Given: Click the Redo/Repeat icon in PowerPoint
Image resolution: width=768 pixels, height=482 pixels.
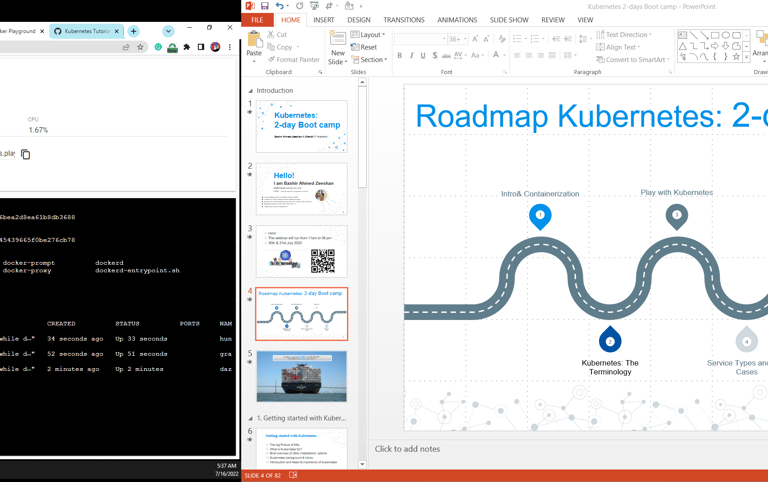Looking at the screenshot, I should click(299, 6).
